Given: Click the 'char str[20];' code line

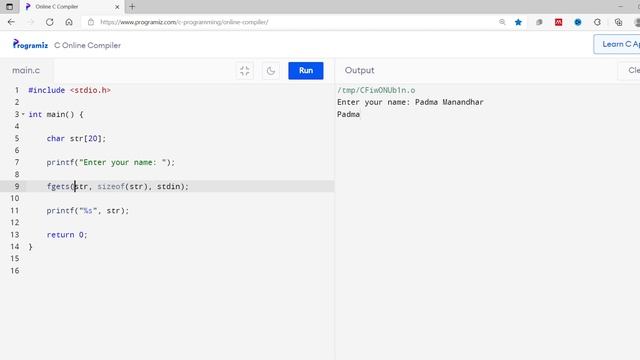Looking at the screenshot, I should tap(76, 138).
